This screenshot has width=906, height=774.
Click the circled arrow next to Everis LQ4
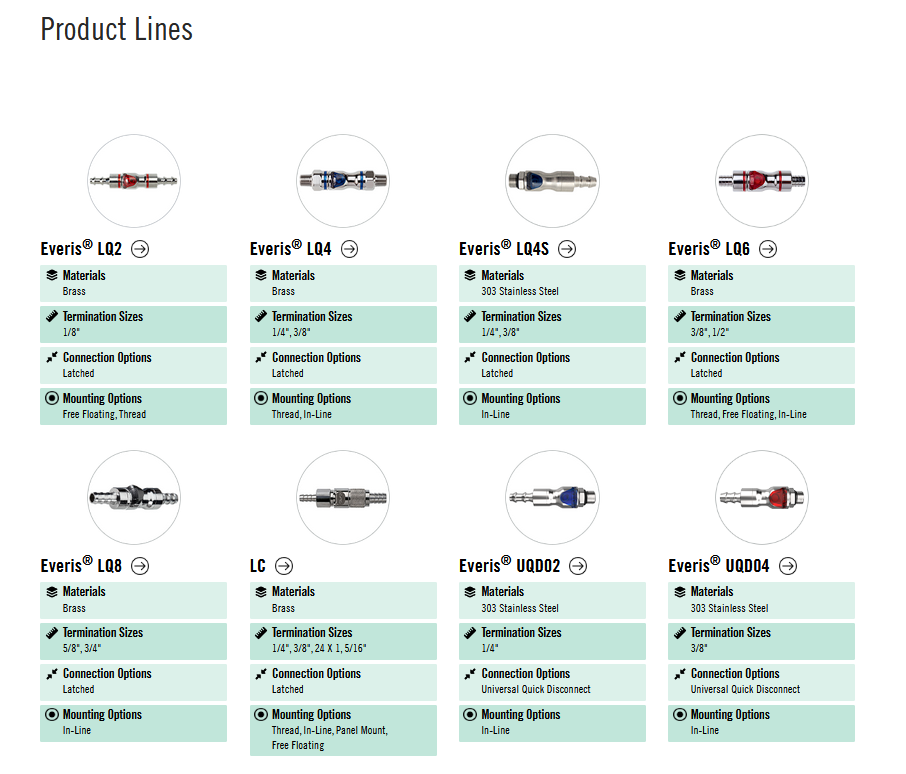[349, 250]
